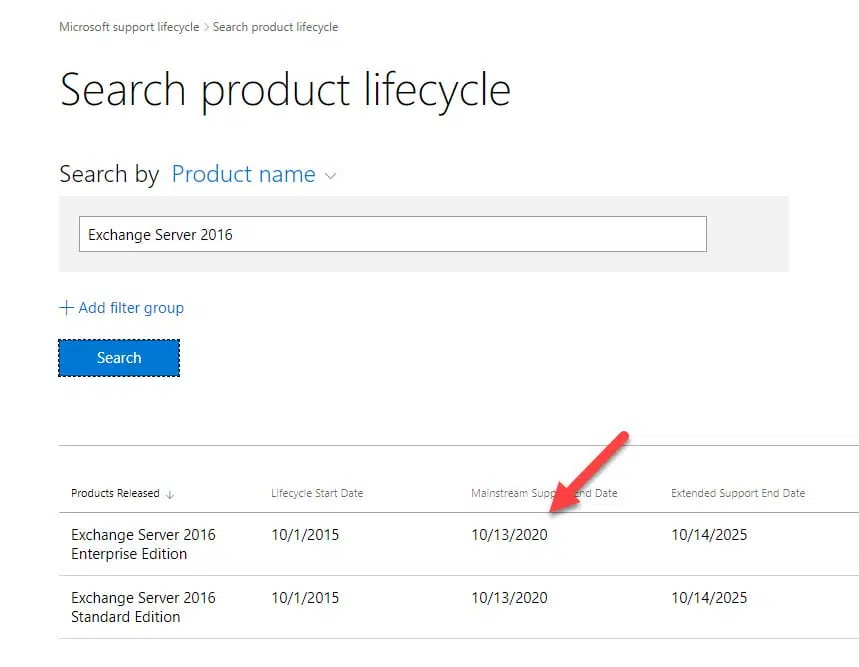Image resolution: width=859 pixels, height=667 pixels.
Task: Click the 10/13/2020 mainstream date for Enterprise Edition
Action: [x=509, y=534]
